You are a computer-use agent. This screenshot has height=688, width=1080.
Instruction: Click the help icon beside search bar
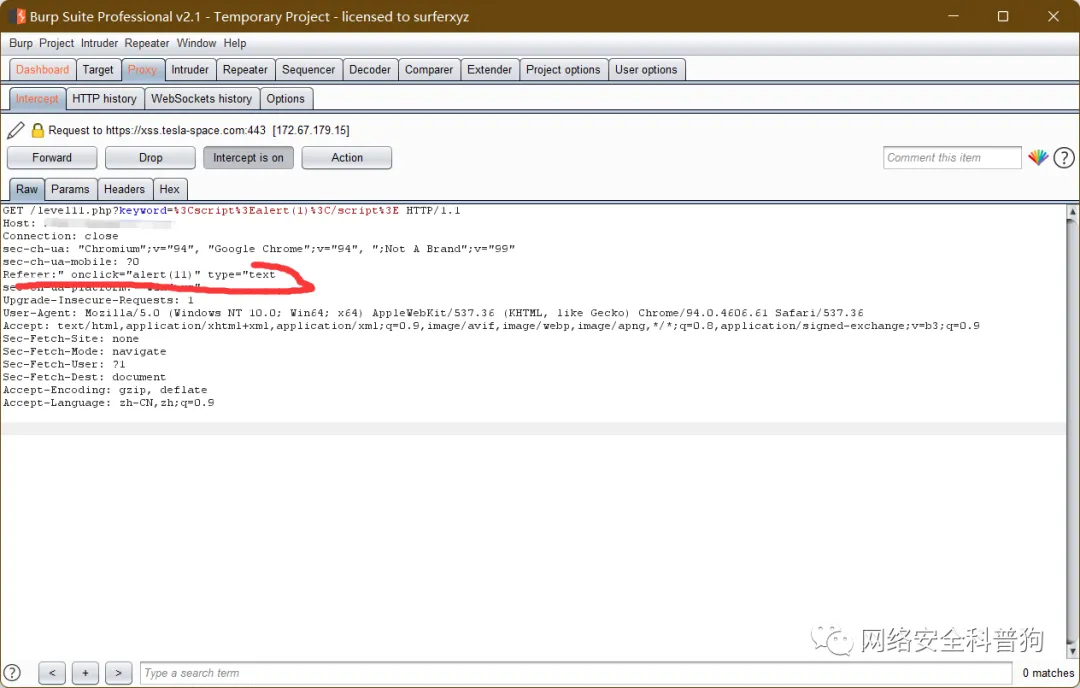[12, 673]
